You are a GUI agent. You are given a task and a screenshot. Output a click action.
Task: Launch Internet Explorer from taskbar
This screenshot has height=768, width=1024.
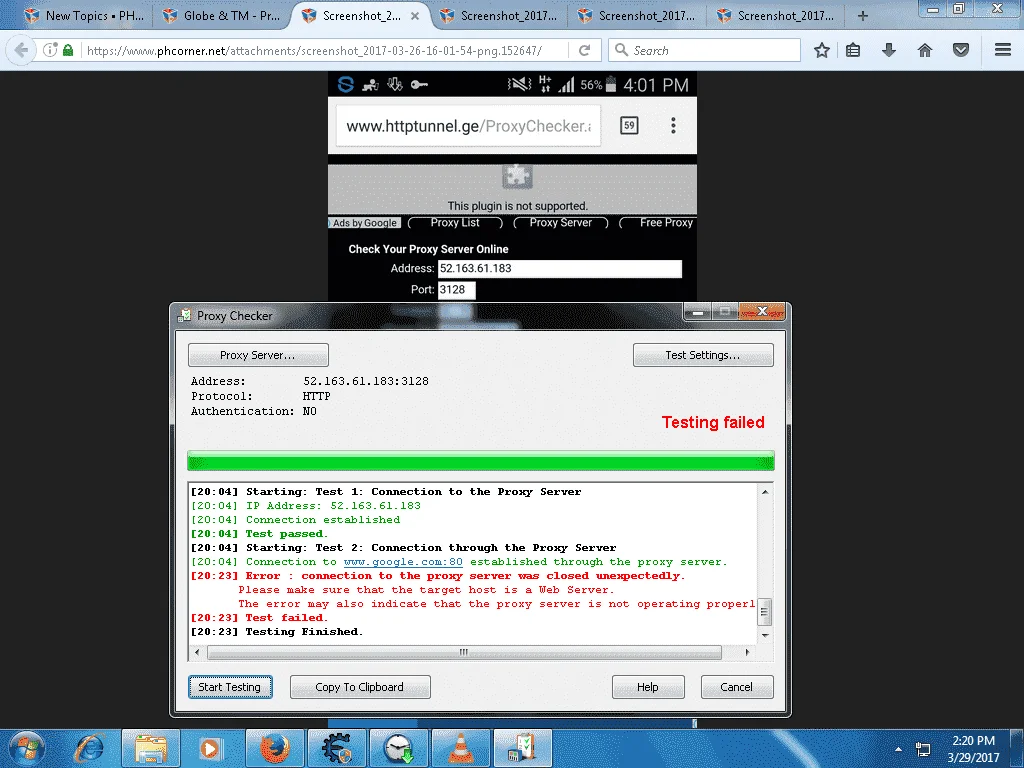click(89, 749)
